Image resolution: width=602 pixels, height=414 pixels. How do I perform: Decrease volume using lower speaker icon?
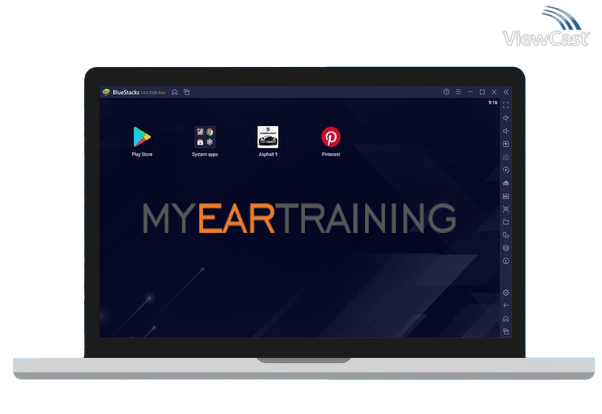[506, 131]
